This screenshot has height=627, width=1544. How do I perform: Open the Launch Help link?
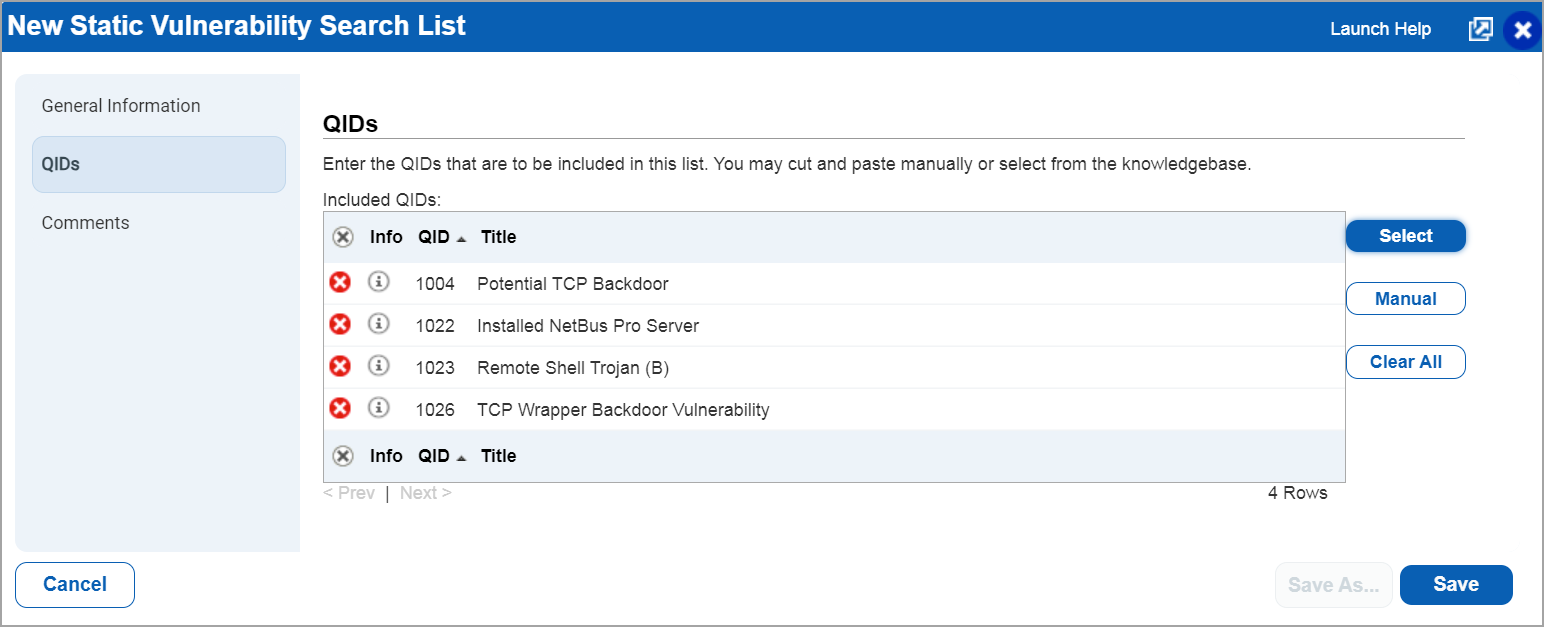(1380, 29)
